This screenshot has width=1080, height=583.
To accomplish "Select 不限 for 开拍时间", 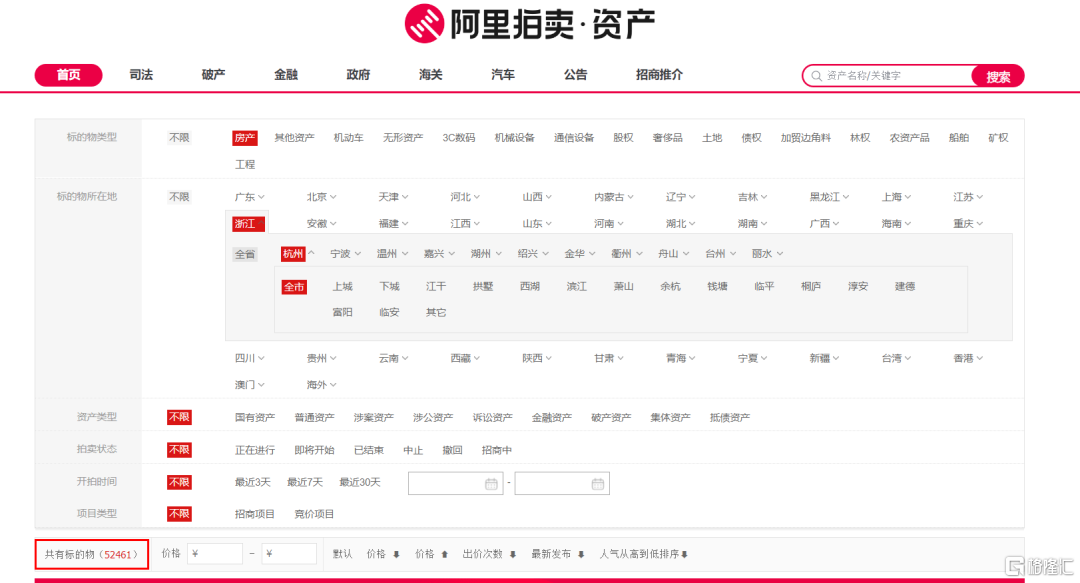I will pos(179,482).
